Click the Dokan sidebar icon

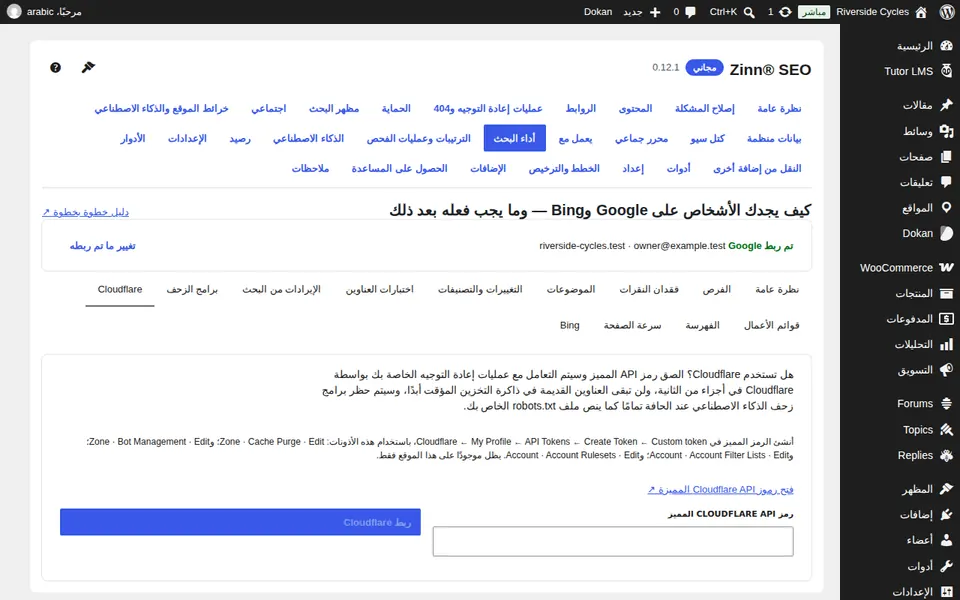(947, 233)
